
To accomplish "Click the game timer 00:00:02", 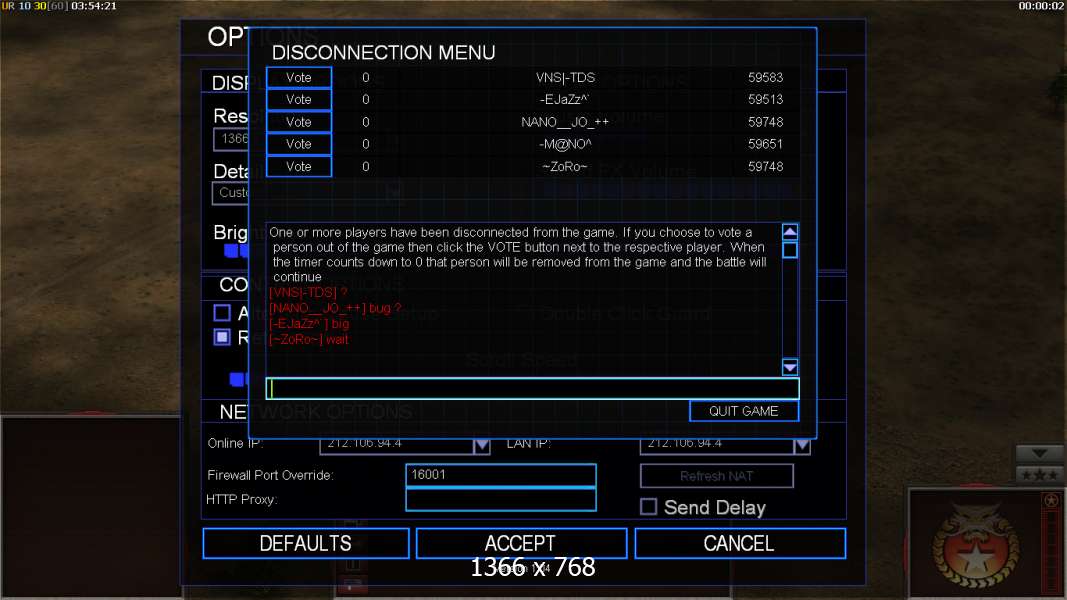I will tap(1041, 6).
